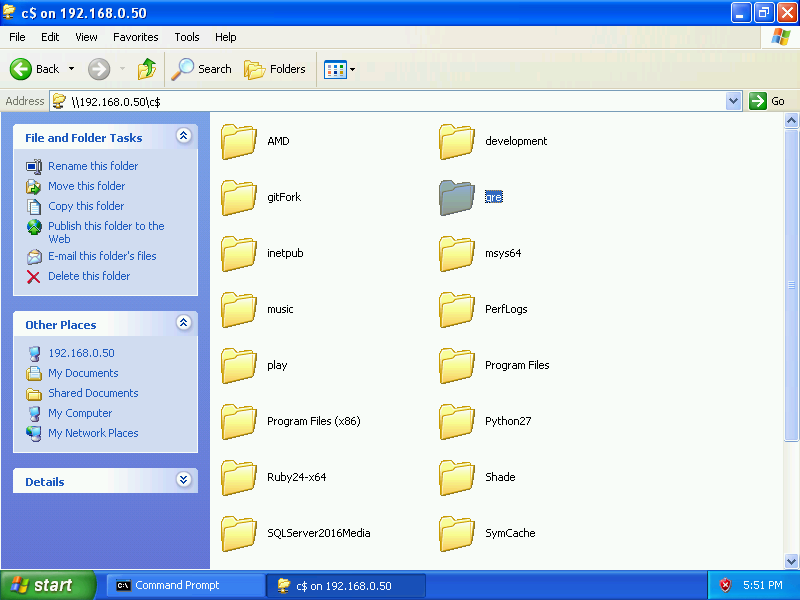Open the Favorites menu
This screenshot has width=800, height=600.
point(136,37)
